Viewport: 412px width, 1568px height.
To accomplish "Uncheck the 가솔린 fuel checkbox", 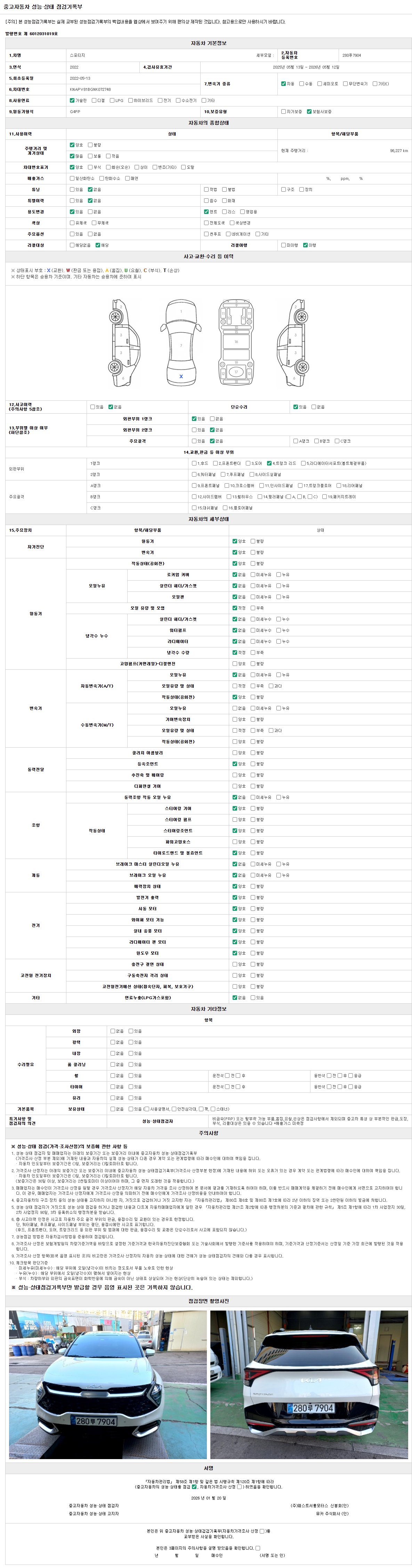I will (x=72, y=101).
